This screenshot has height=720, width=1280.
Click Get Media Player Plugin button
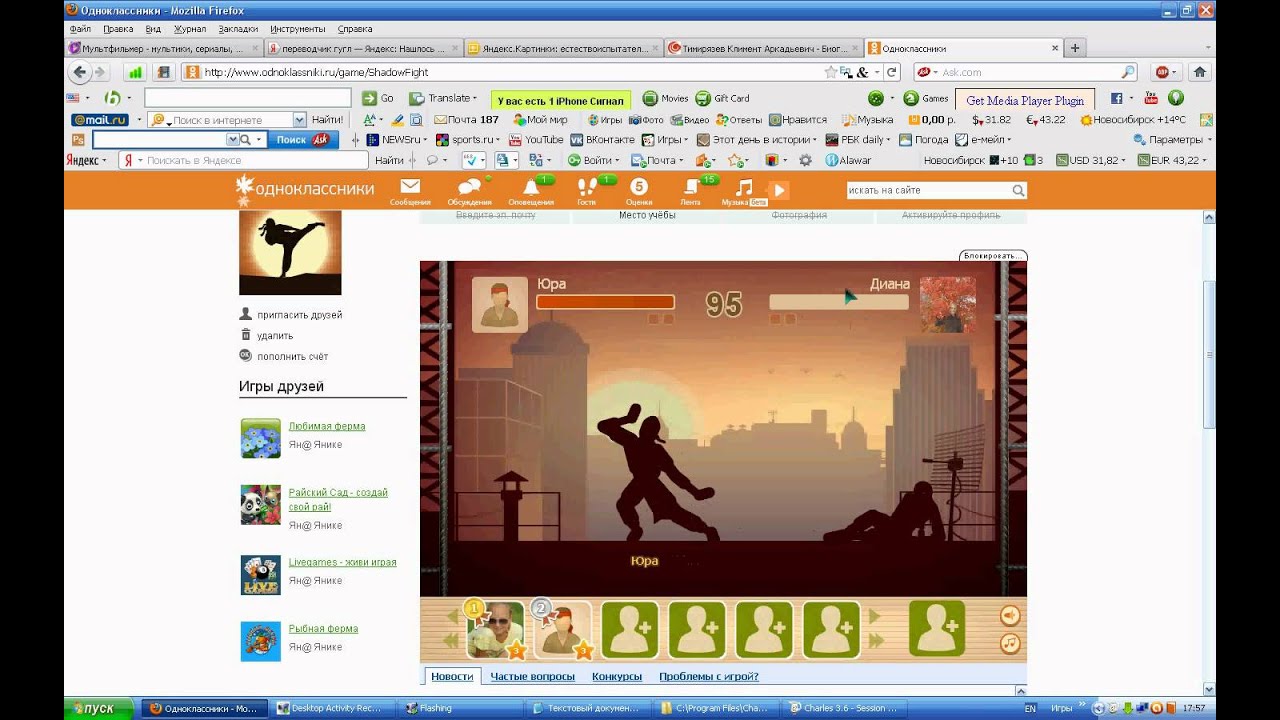[1025, 100]
